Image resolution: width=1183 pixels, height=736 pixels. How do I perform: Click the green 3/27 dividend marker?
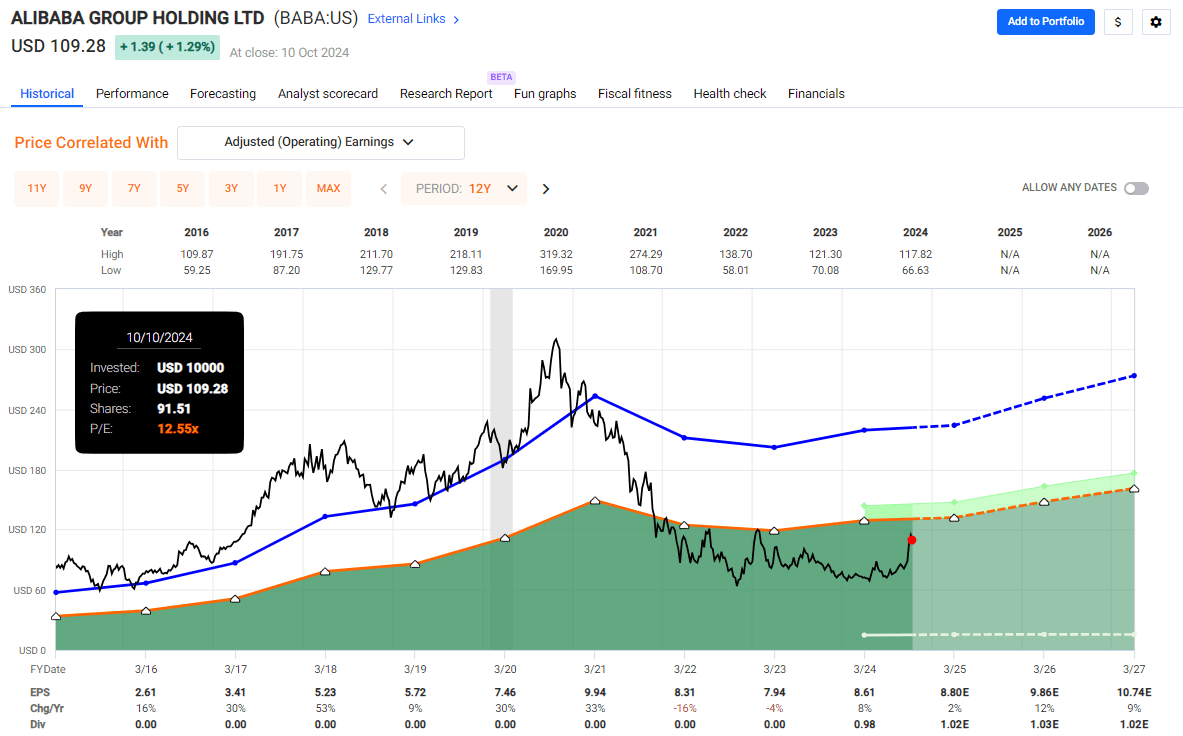1134,473
